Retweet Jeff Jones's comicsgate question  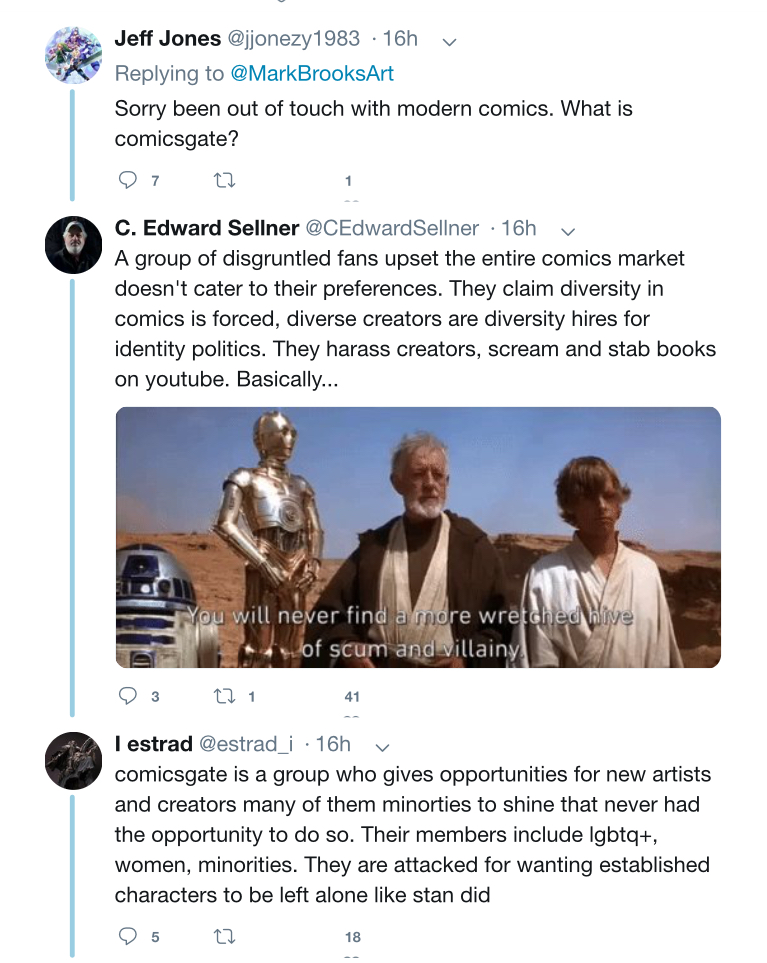click(224, 181)
